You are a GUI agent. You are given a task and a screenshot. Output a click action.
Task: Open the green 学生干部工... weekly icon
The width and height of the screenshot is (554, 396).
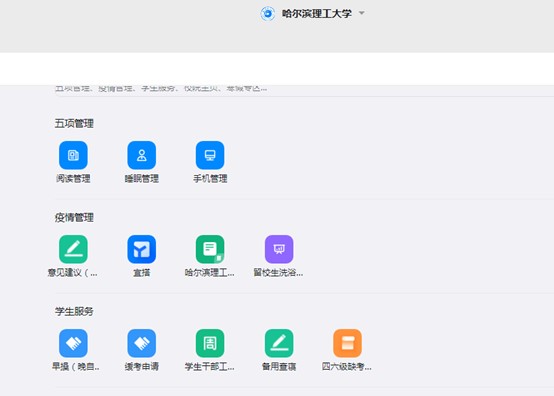pyautogui.click(x=210, y=343)
